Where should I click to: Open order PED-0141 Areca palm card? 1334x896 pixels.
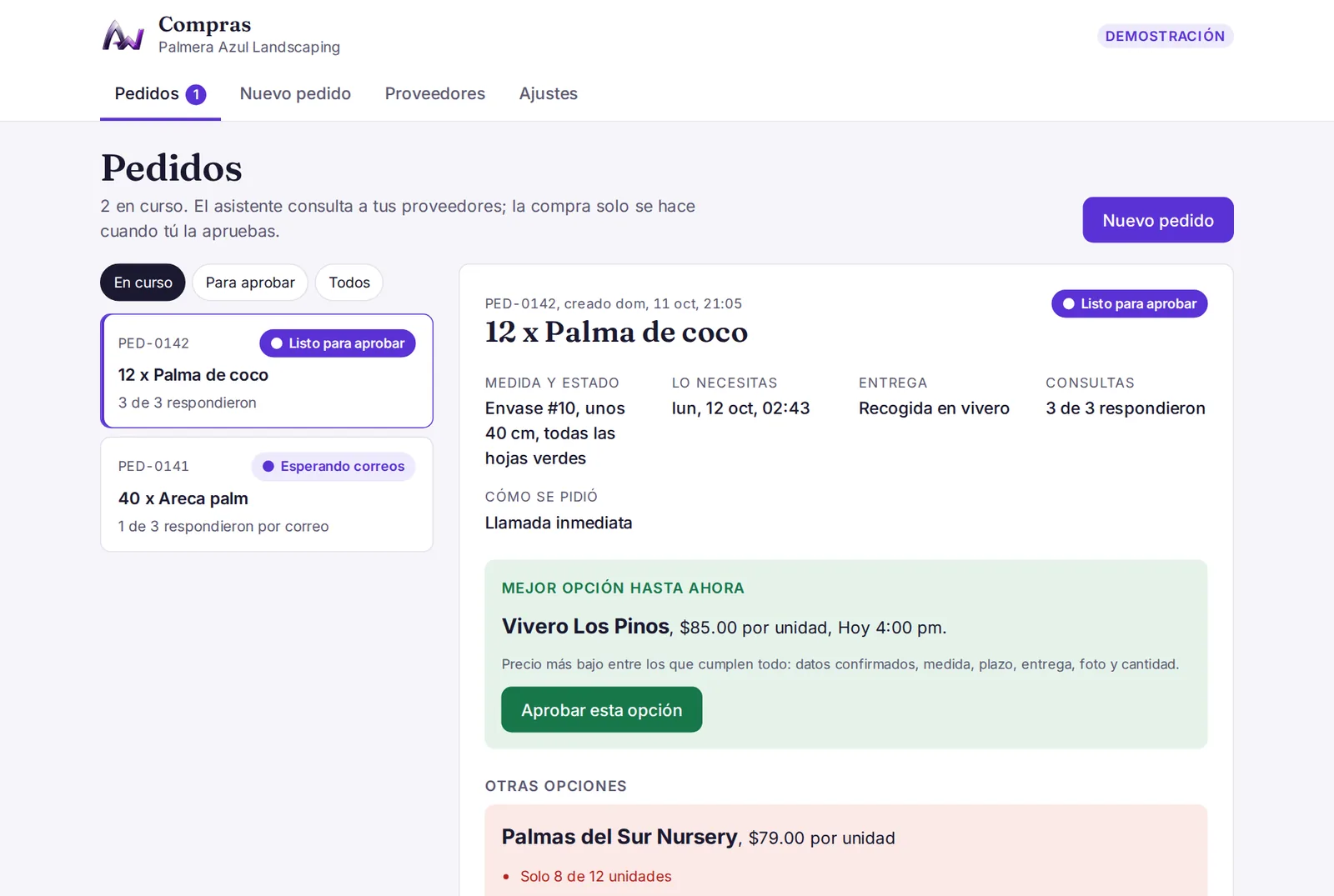pyautogui.click(x=267, y=494)
